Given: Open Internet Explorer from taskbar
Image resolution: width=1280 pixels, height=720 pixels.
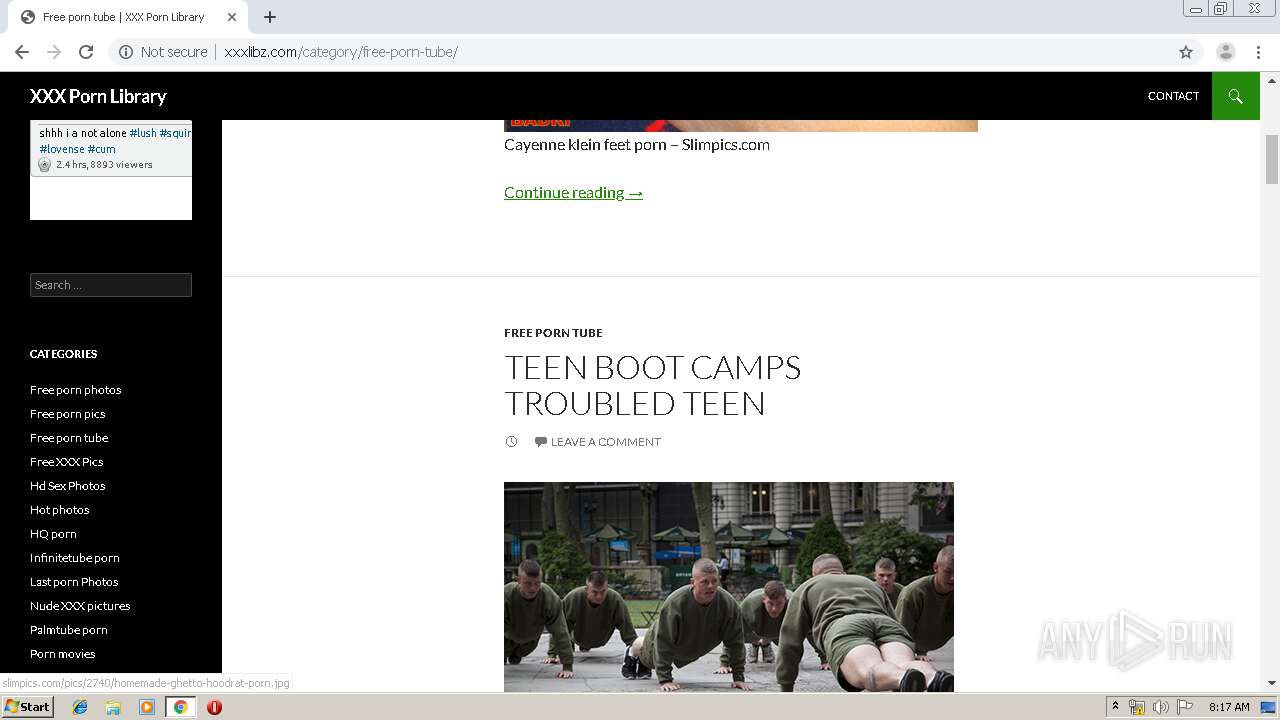Looking at the screenshot, I should click(80, 707).
